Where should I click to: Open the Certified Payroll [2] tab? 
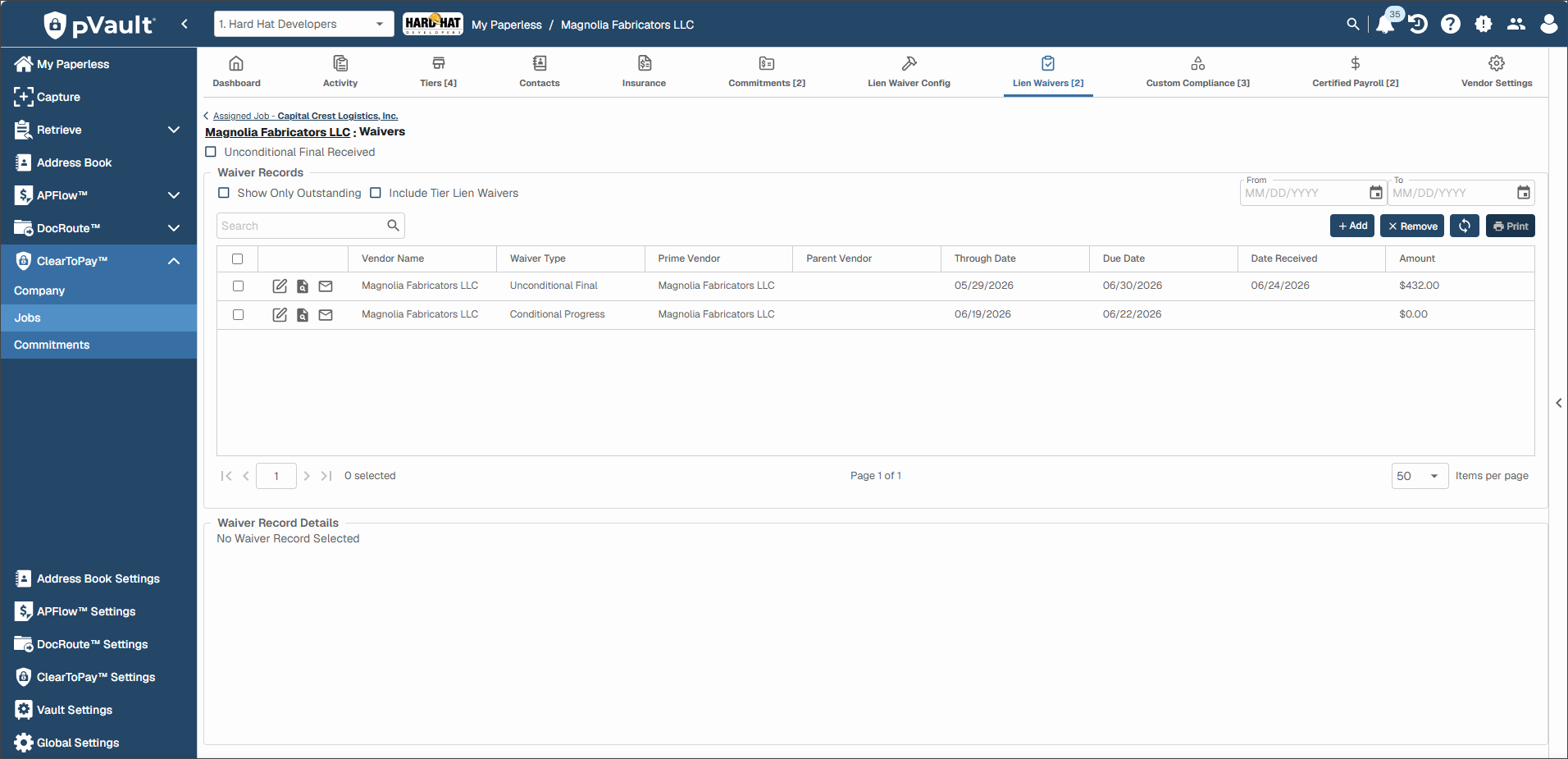click(1355, 71)
